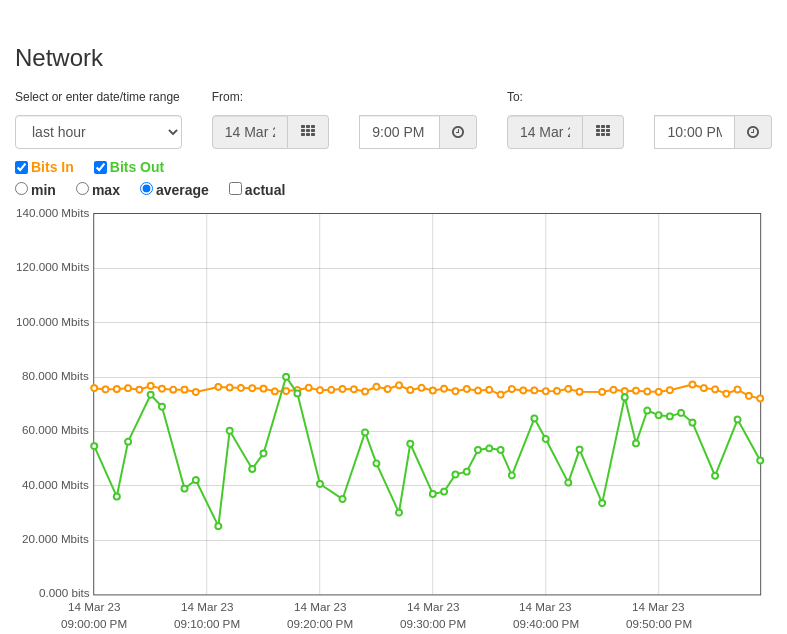Click the '0.000 bits' axis label
787x634 pixels.
(64, 593)
